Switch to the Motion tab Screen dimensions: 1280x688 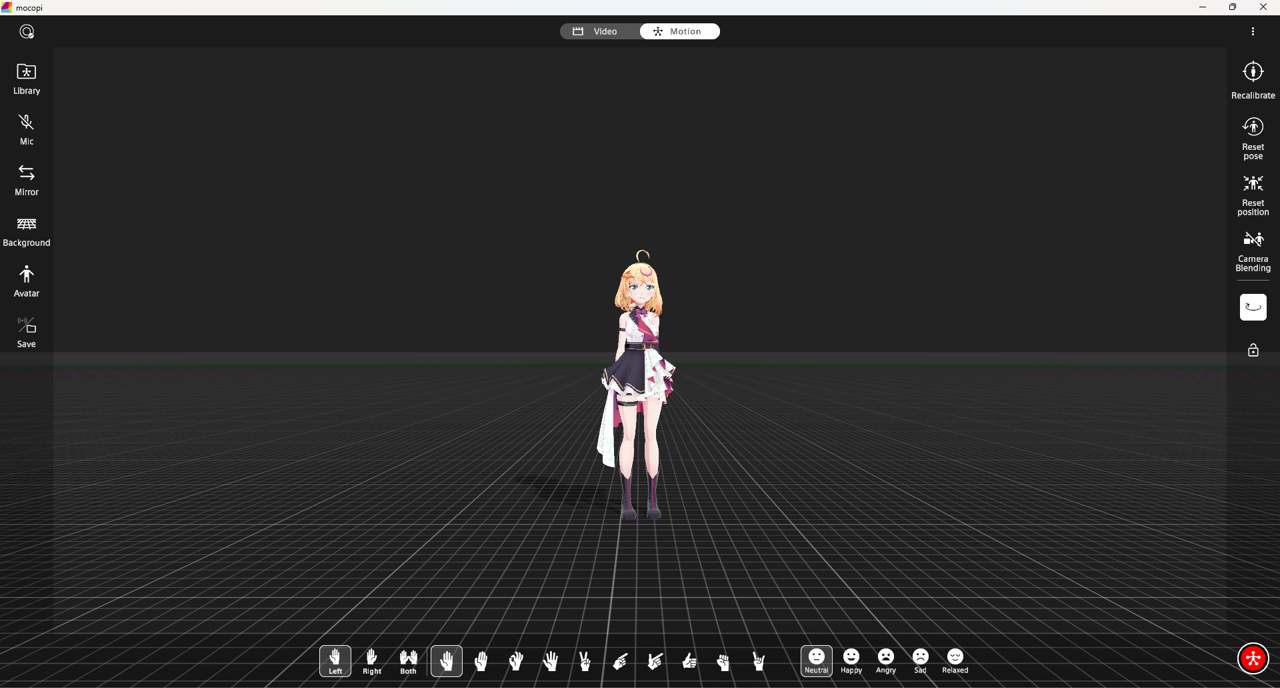678,31
